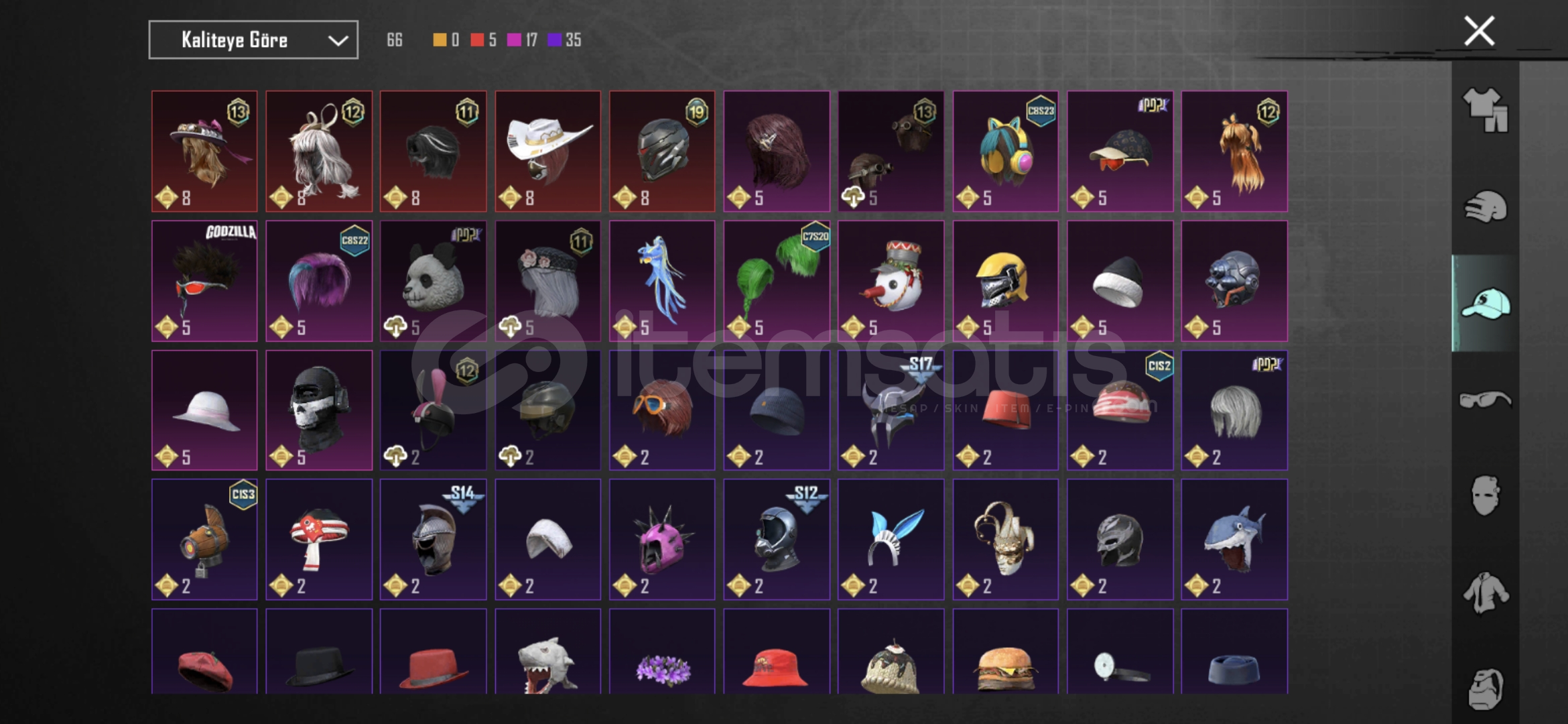Filter by purple quality swatch
This screenshot has height=724, width=1568.
(554, 40)
